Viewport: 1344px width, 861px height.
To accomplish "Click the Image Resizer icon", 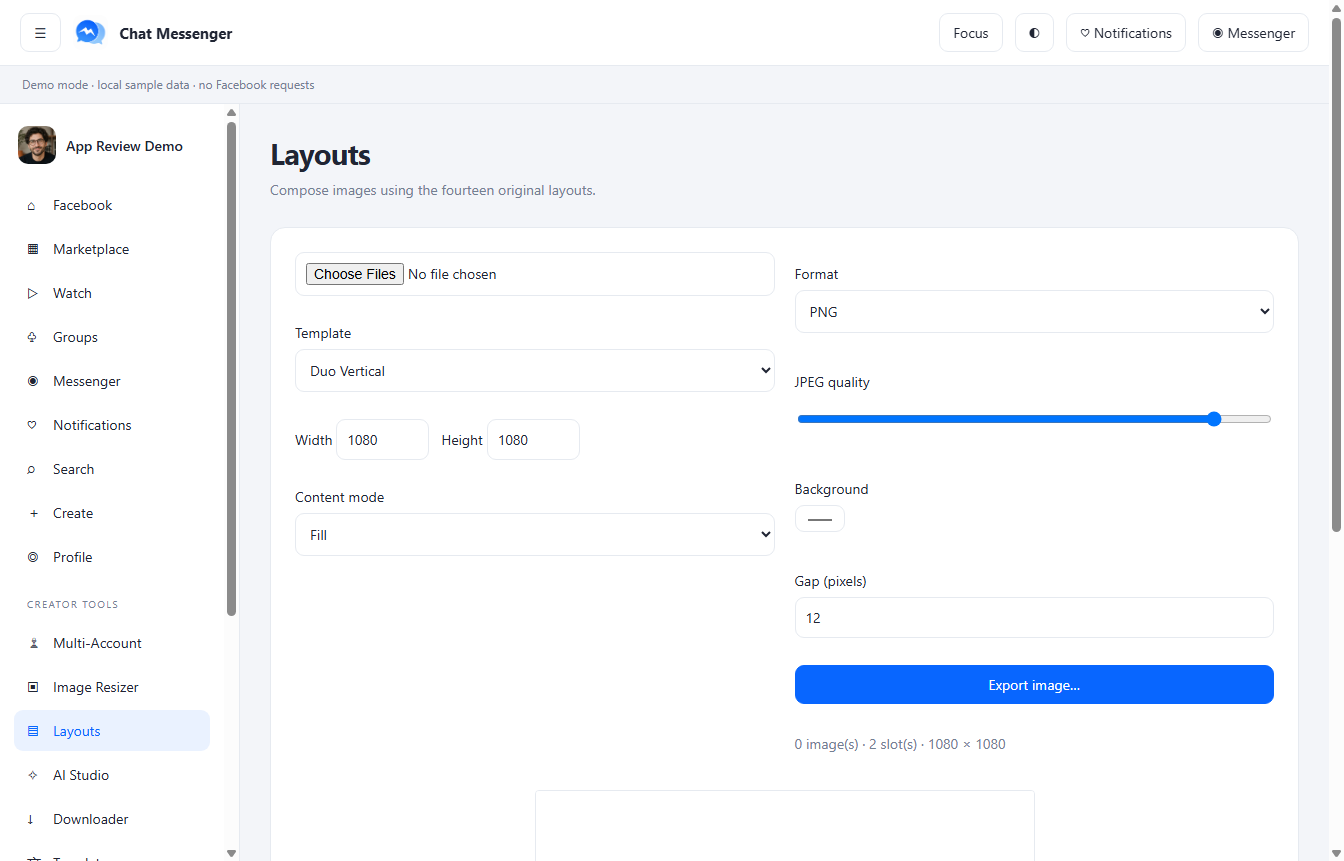I will [x=32, y=687].
